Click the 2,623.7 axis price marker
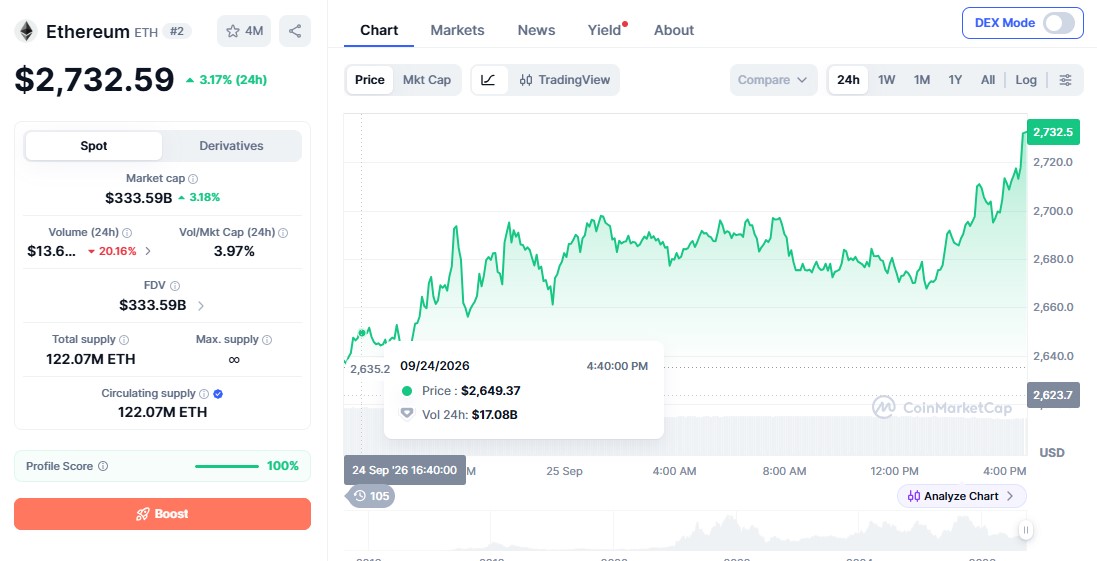Screen dimensions: 1097x561 (1053, 395)
